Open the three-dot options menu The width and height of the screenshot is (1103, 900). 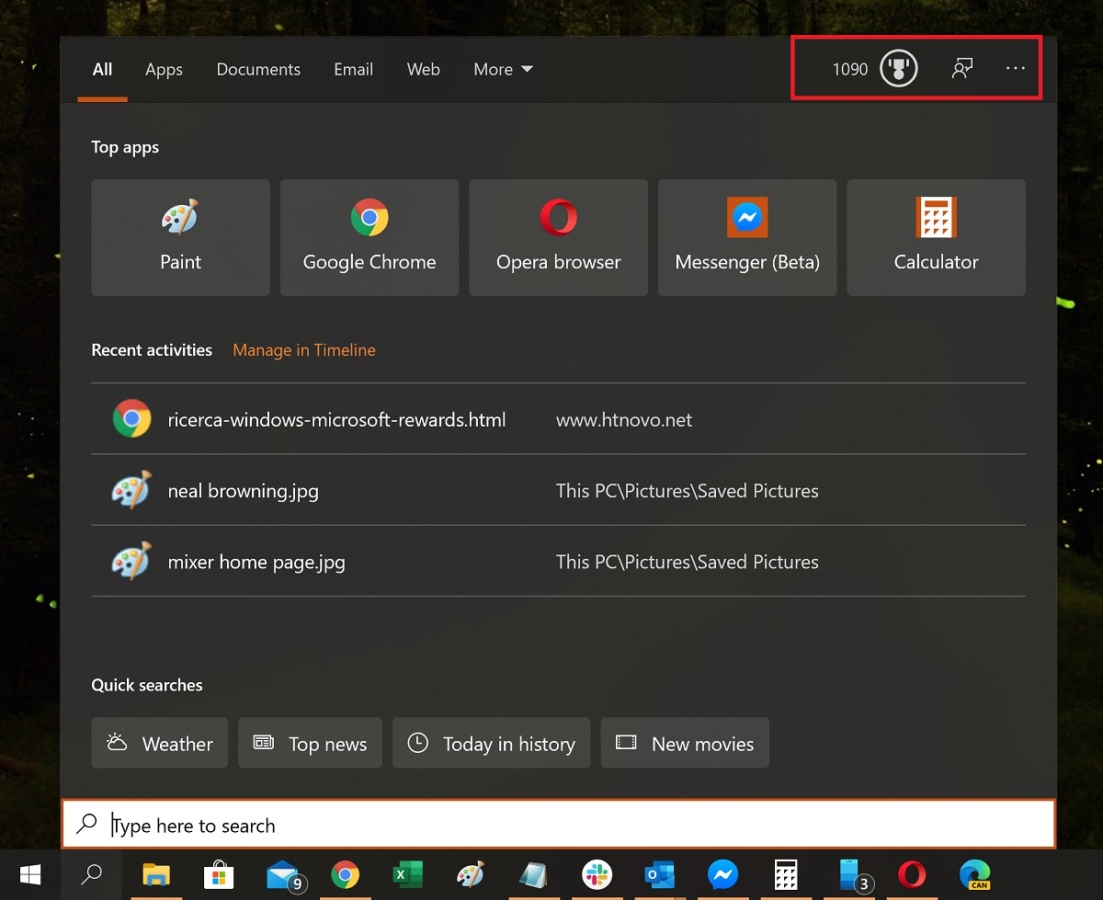[x=1015, y=69]
